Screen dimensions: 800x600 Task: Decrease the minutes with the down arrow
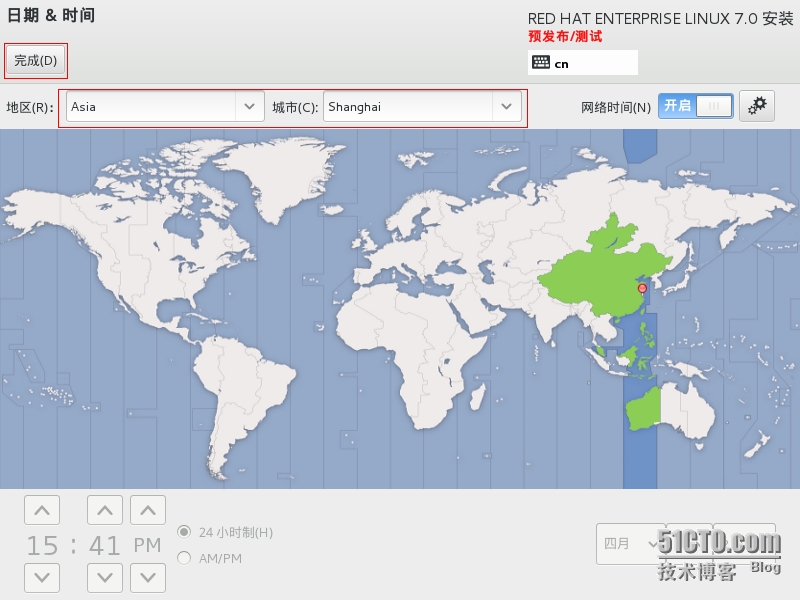[x=105, y=578]
